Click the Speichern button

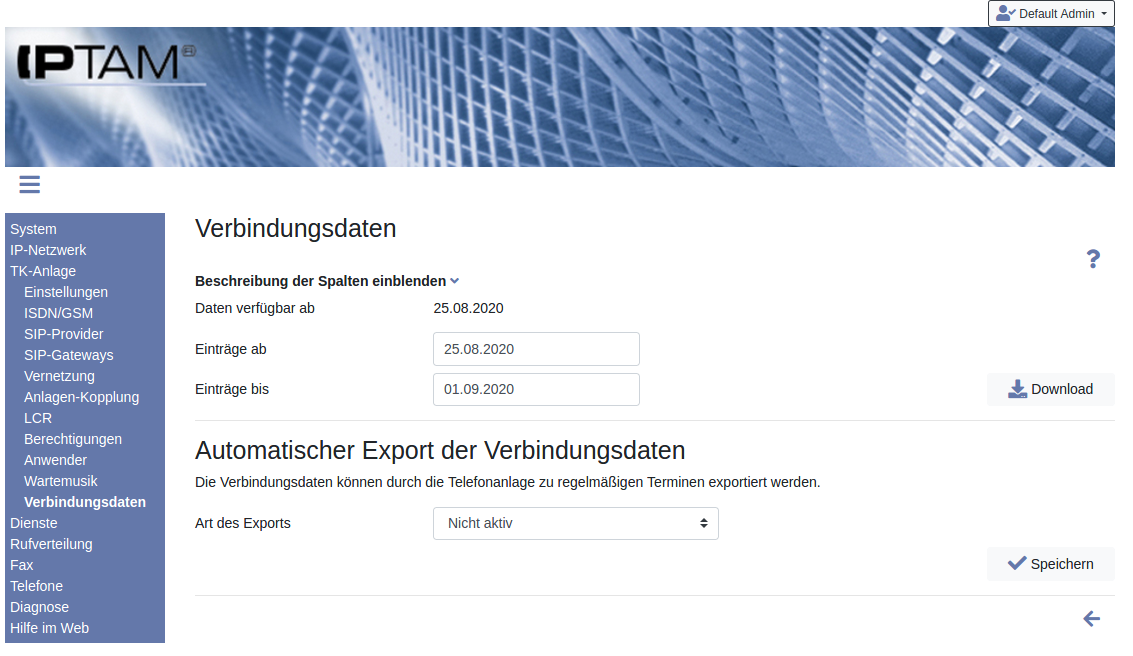coord(1050,564)
